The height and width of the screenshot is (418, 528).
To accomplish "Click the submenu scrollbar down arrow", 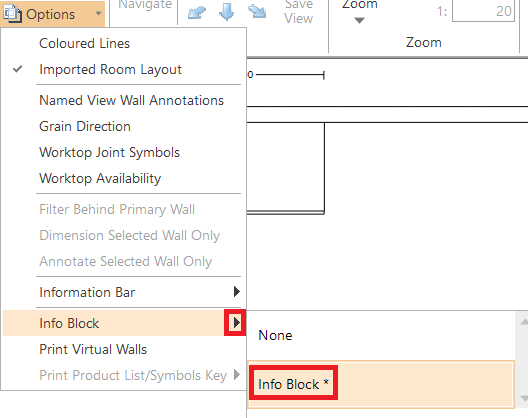I will (524, 399).
